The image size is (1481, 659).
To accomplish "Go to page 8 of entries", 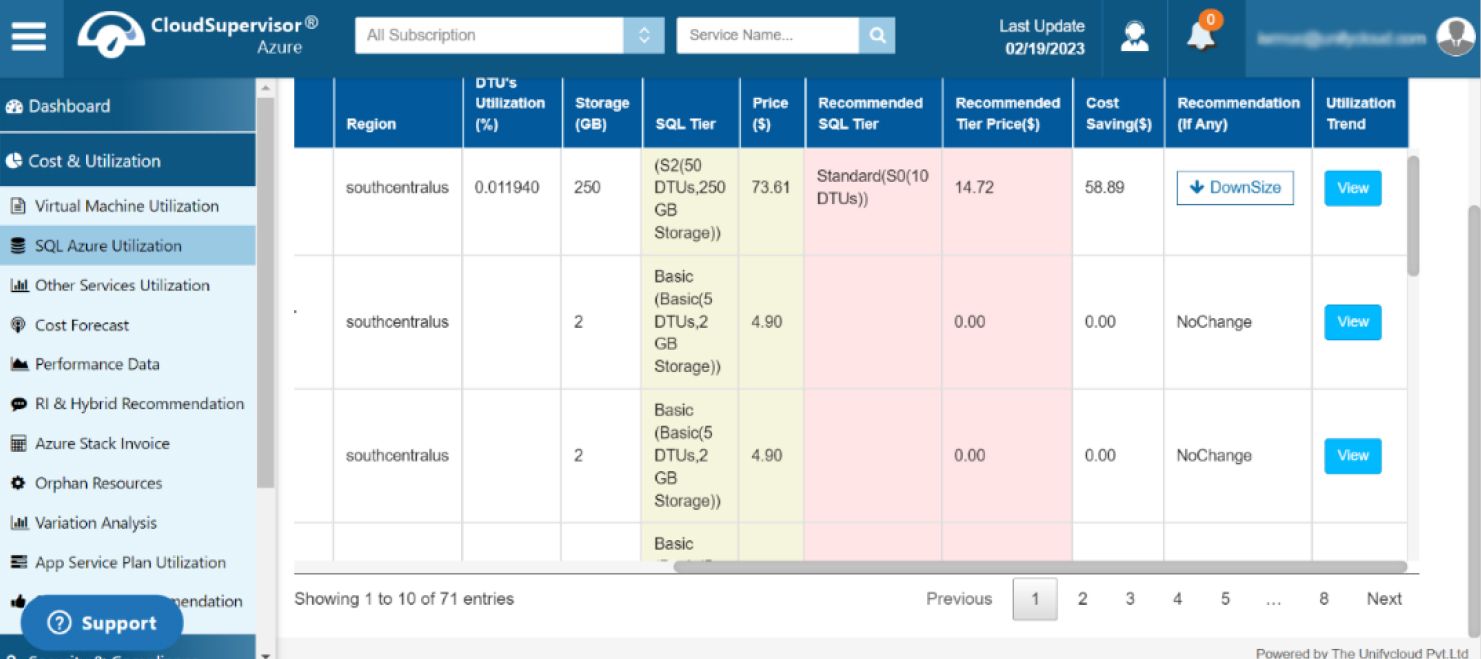I will 1323,599.
